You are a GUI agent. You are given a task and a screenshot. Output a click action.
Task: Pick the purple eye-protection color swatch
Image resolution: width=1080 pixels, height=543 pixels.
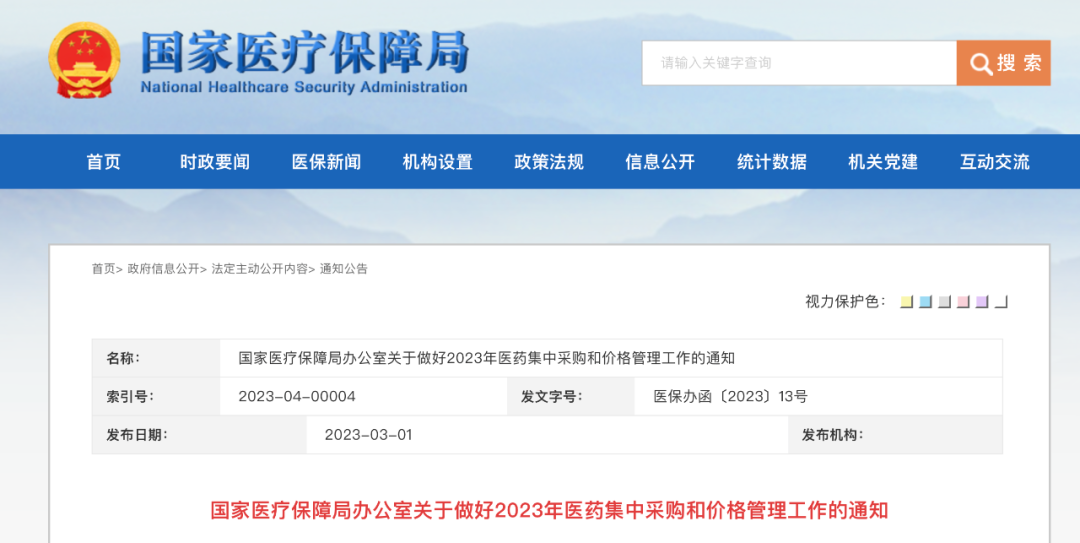983,302
